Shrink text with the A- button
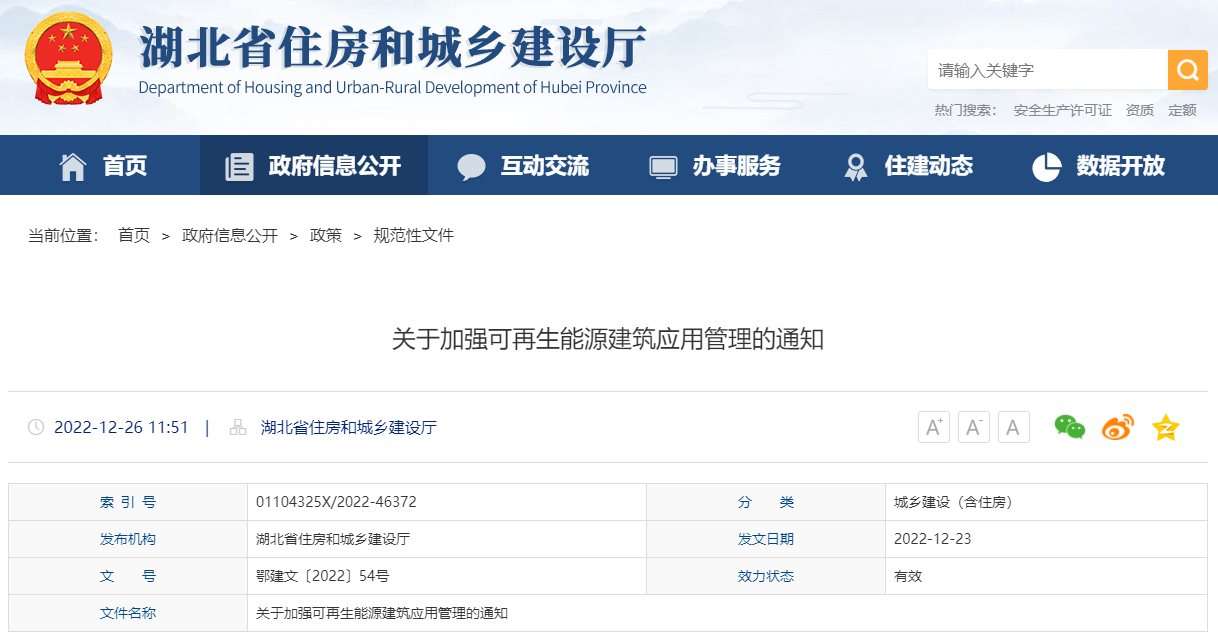 coord(973,426)
